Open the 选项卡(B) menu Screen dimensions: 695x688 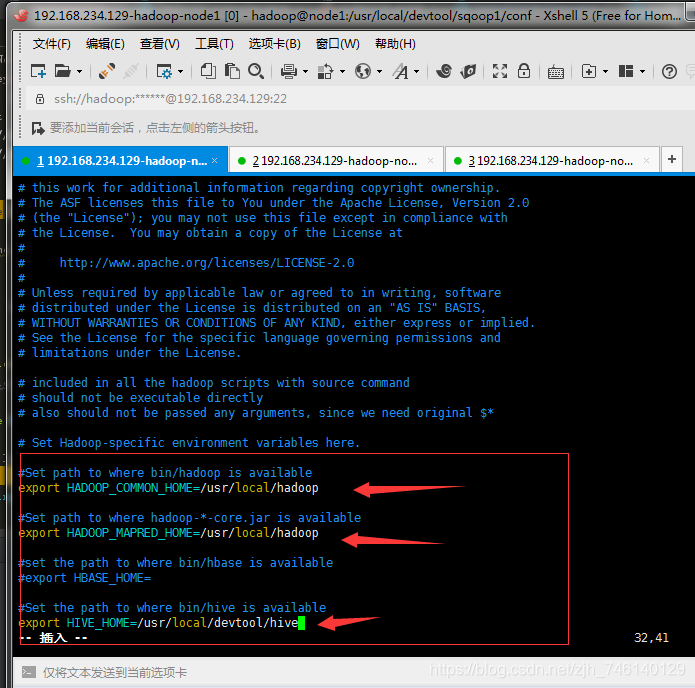(274, 44)
